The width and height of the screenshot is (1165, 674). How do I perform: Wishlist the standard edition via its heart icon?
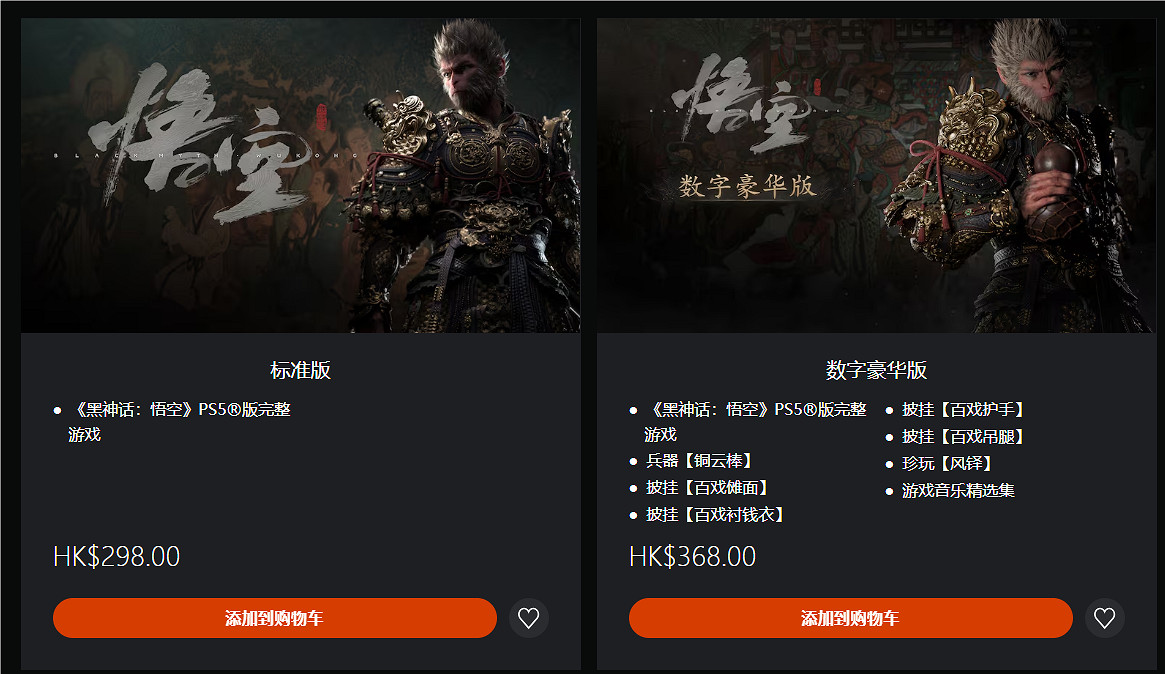tap(528, 618)
